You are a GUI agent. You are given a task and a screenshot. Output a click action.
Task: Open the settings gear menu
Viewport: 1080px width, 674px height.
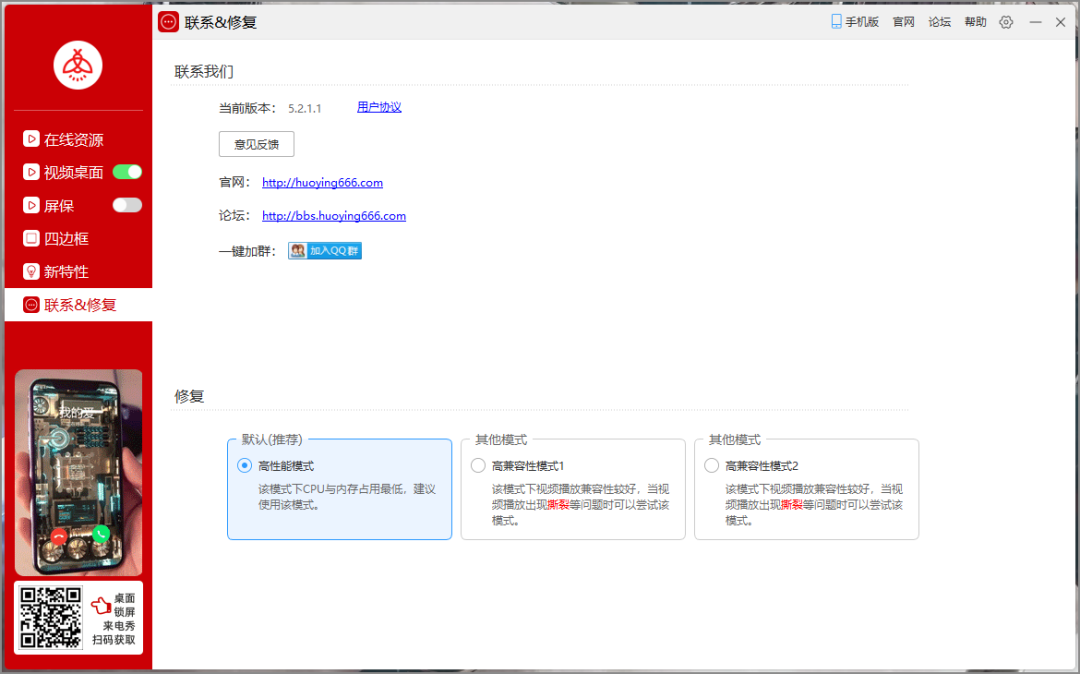pyautogui.click(x=1006, y=21)
